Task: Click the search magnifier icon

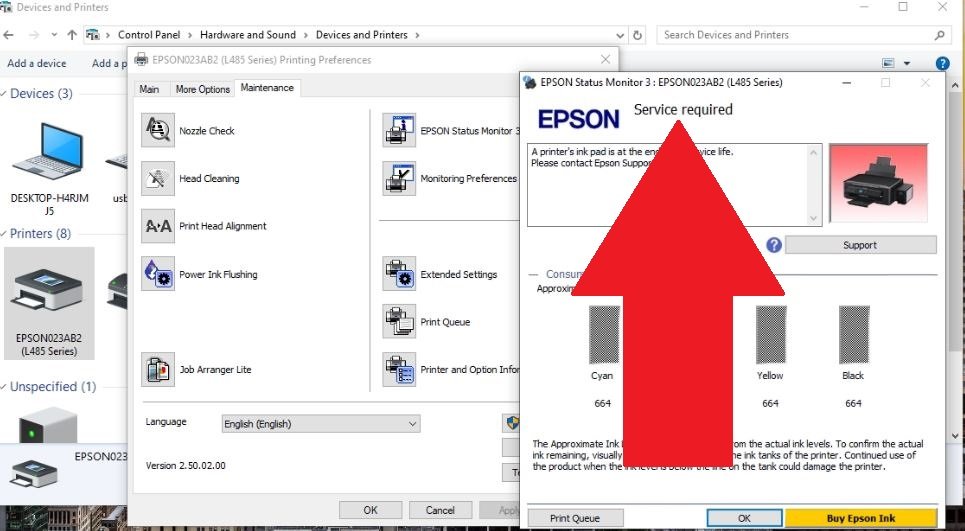Action: click(939, 35)
